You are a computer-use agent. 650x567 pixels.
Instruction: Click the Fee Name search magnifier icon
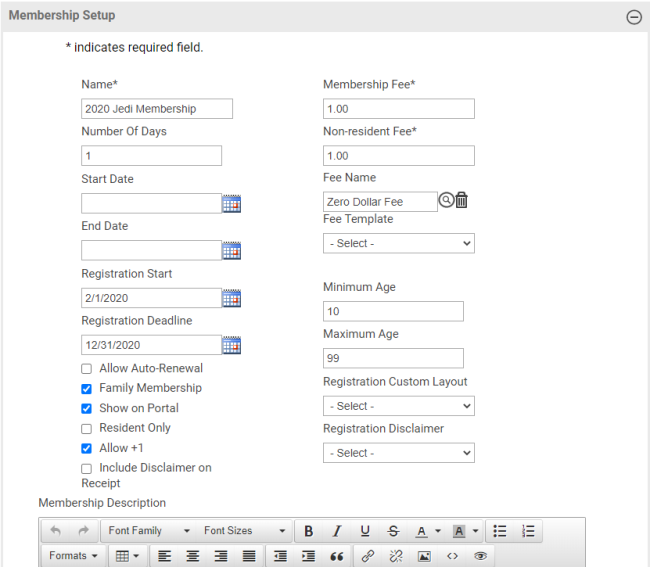(x=446, y=201)
